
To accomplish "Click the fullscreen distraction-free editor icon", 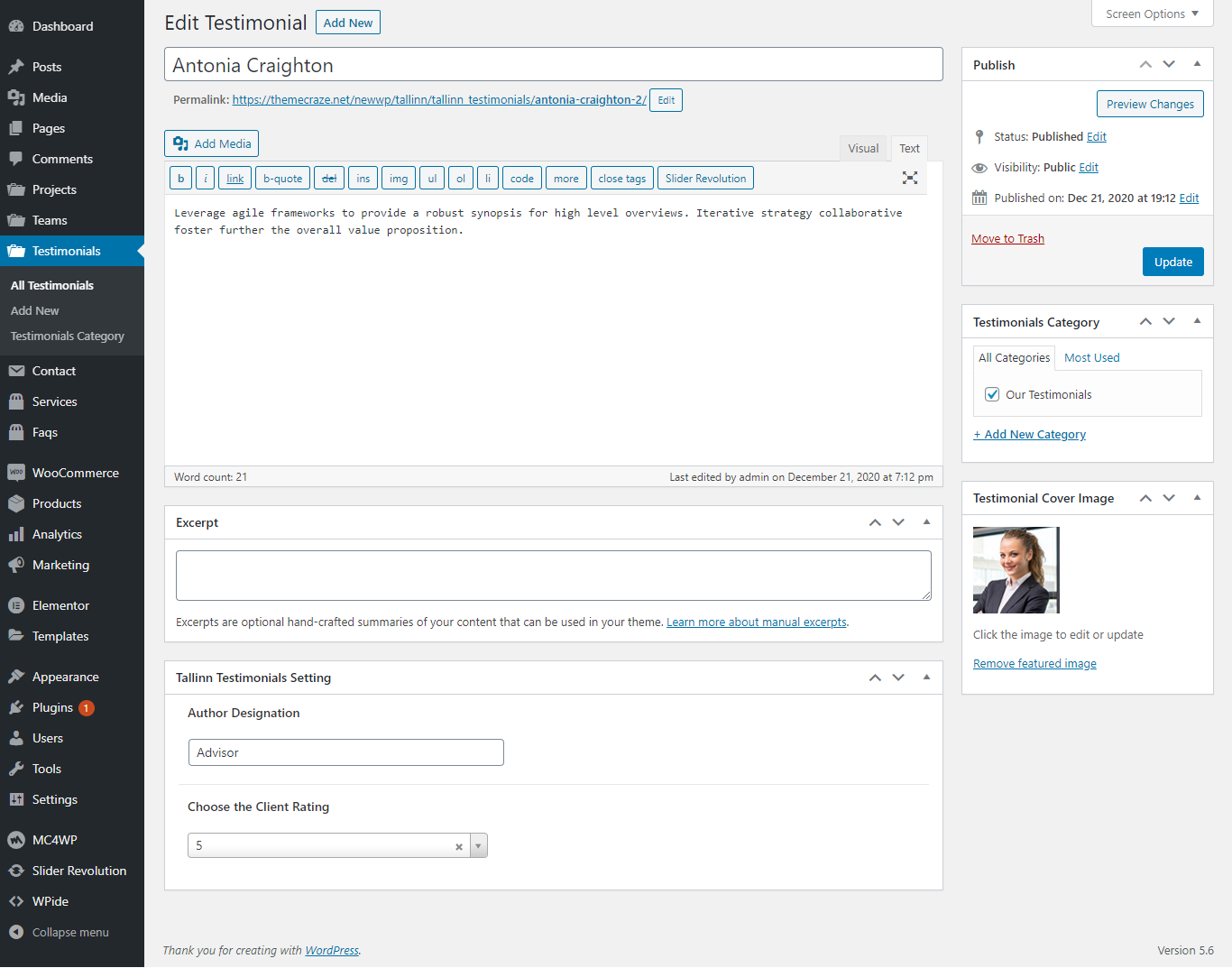I will click(910, 178).
